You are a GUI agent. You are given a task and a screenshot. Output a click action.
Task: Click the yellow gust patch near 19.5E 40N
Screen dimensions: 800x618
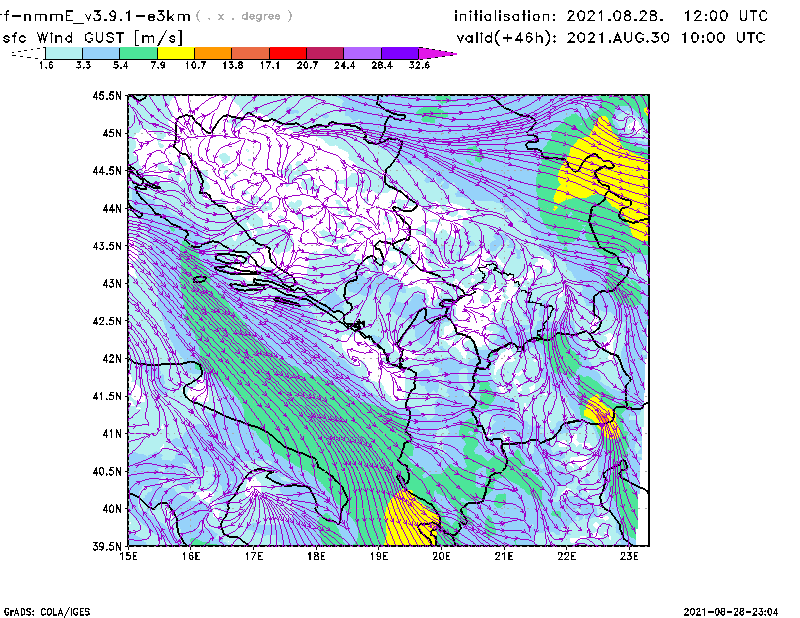point(411,519)
